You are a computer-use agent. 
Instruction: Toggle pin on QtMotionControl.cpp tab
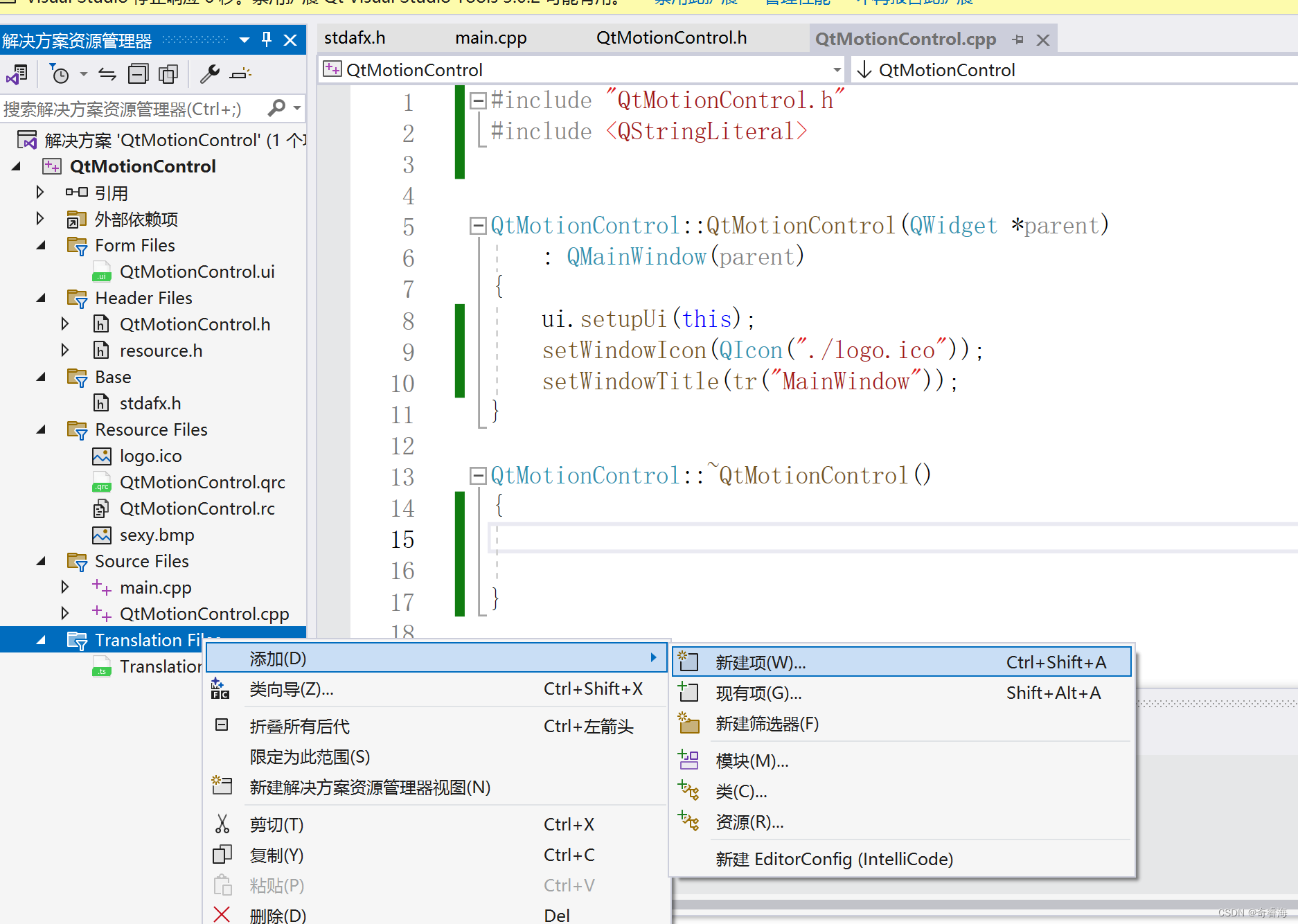click(x=1017, y=39)
